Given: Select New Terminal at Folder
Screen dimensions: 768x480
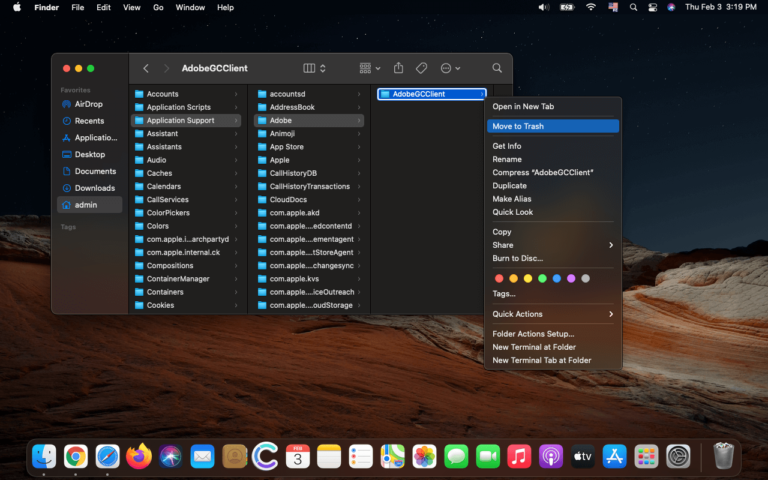Looking at the screenshot, I should point(552,347).
